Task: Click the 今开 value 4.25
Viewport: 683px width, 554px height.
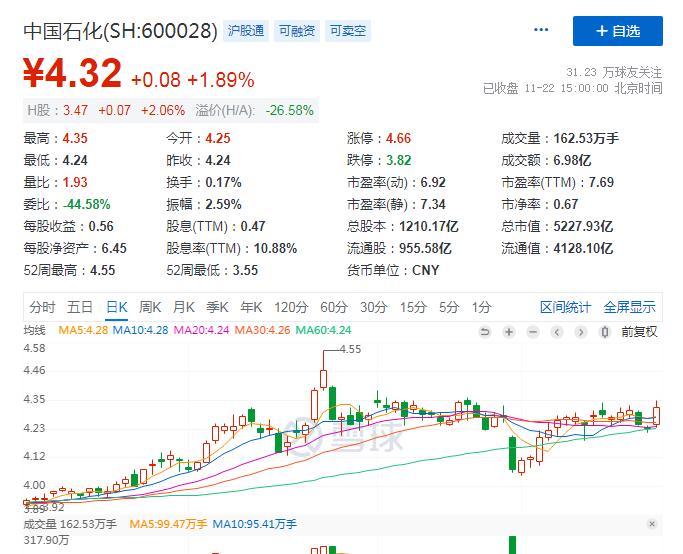Action: [x=218, y=138]
